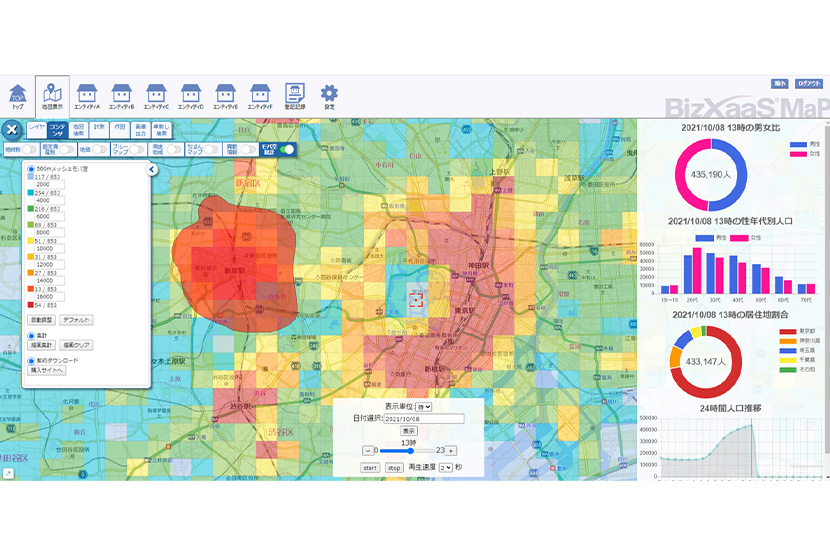Viewport: 830px width, 554px height.
Task: Click the 日付選択 date input field
Action: point(425,419)
